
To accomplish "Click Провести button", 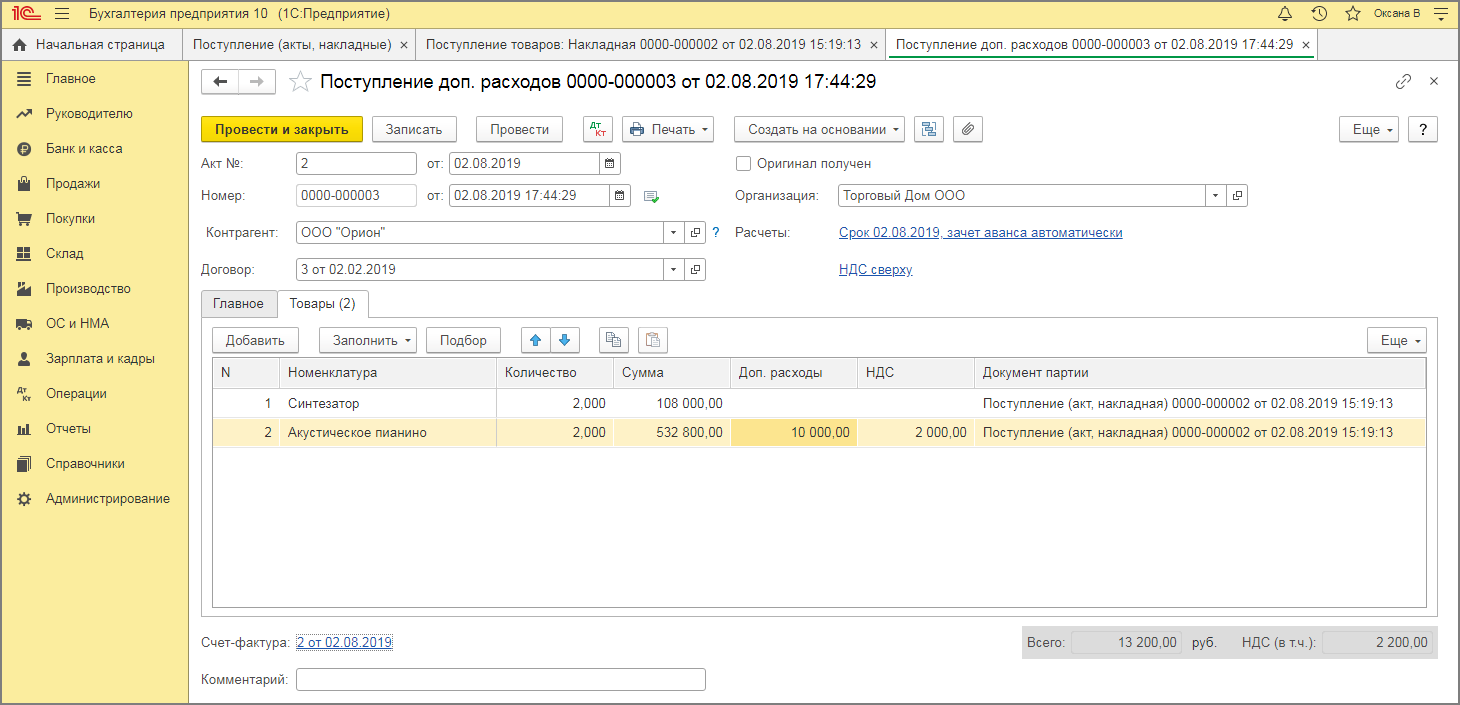I will point(519,129).
